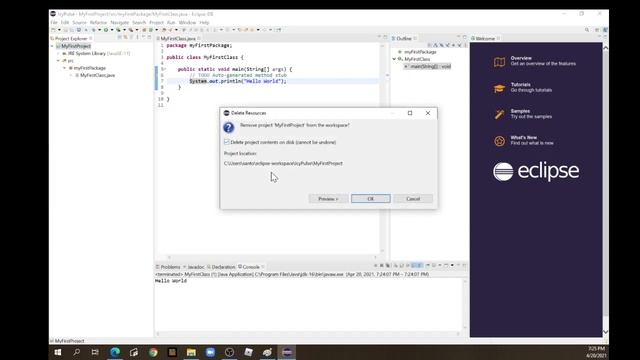Collapse the src folder node

tap(58, 61)
